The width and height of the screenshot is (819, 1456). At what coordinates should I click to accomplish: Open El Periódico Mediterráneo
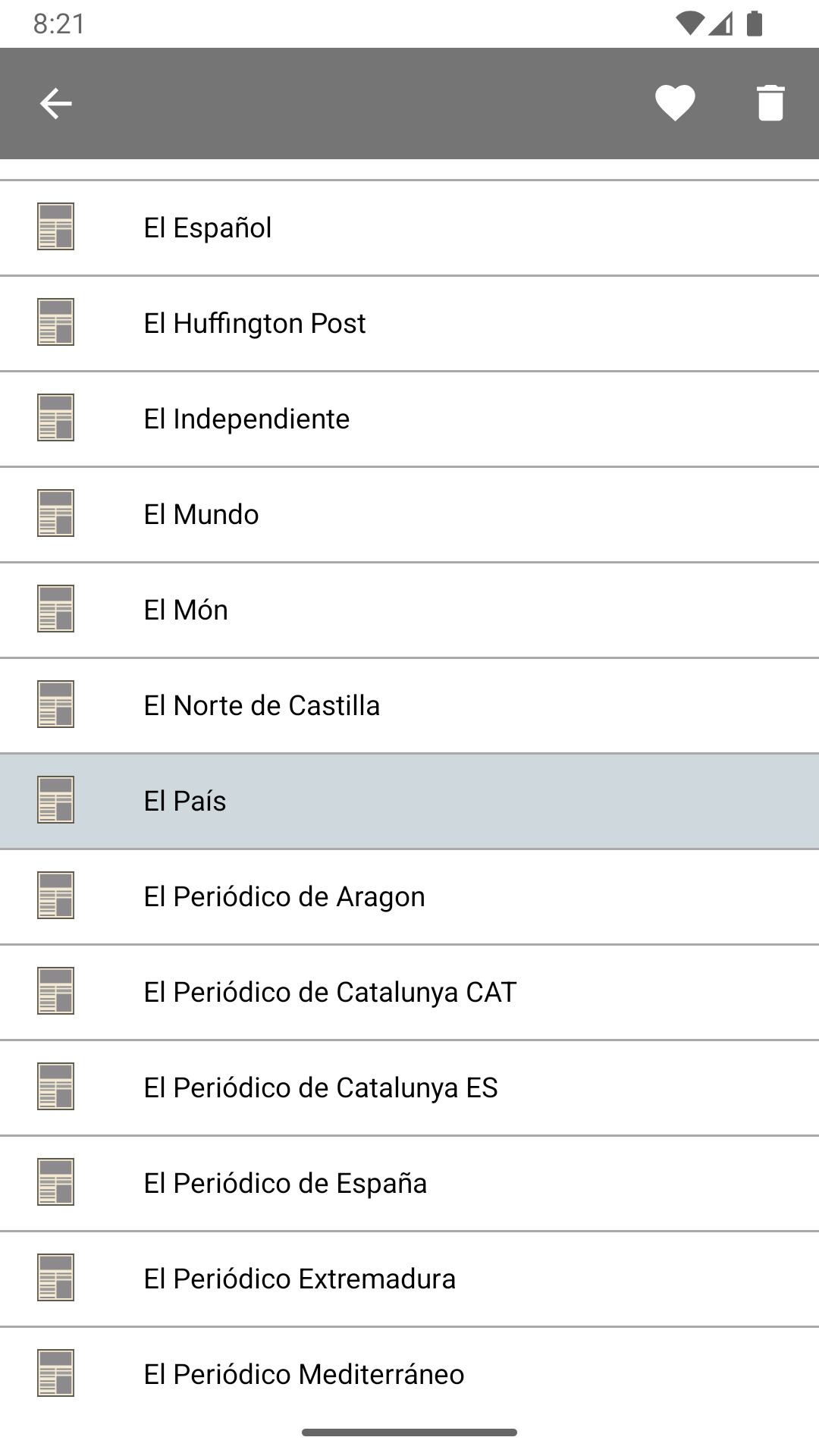[x=304, y=1374]
